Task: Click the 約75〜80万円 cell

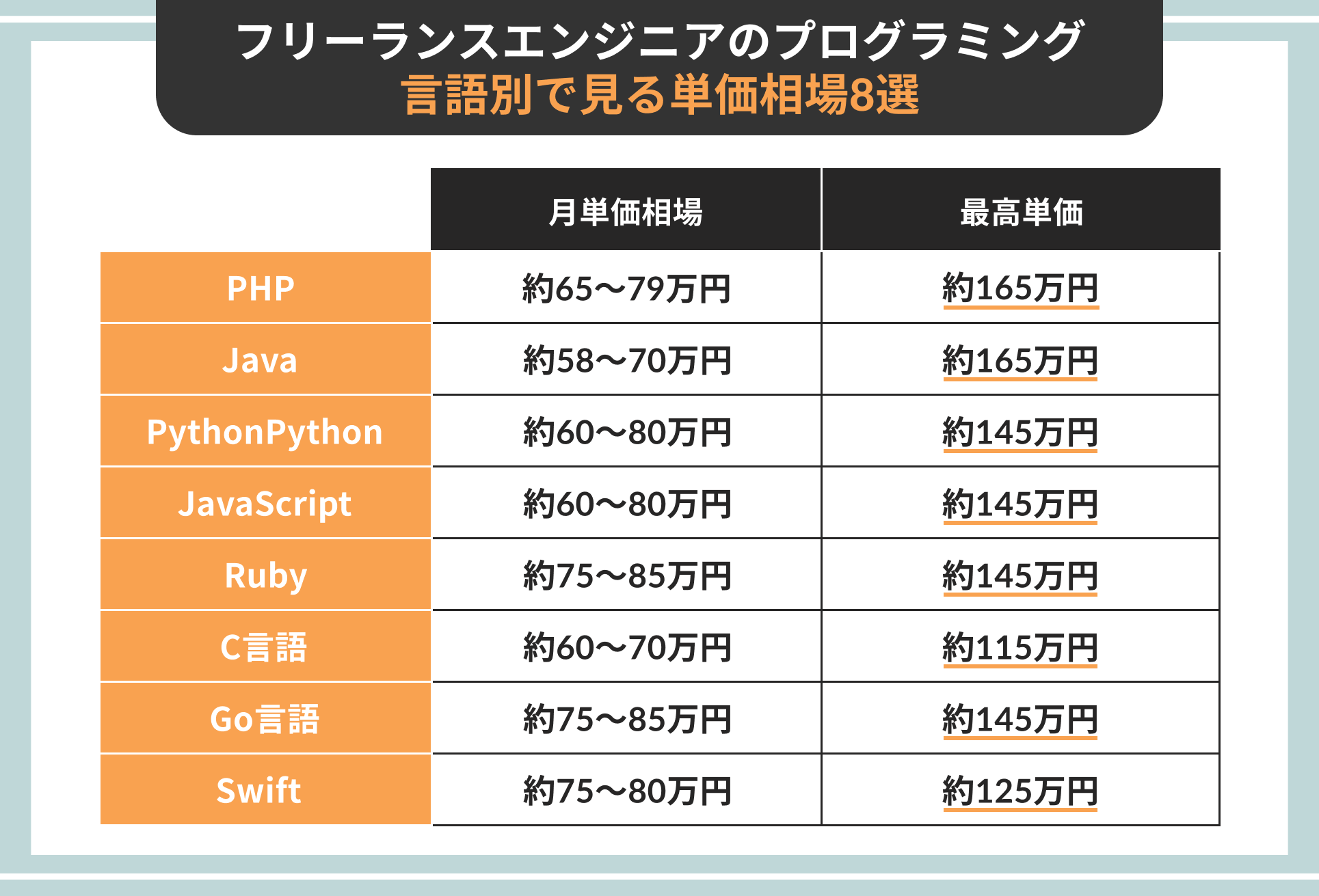Action: 626,790
